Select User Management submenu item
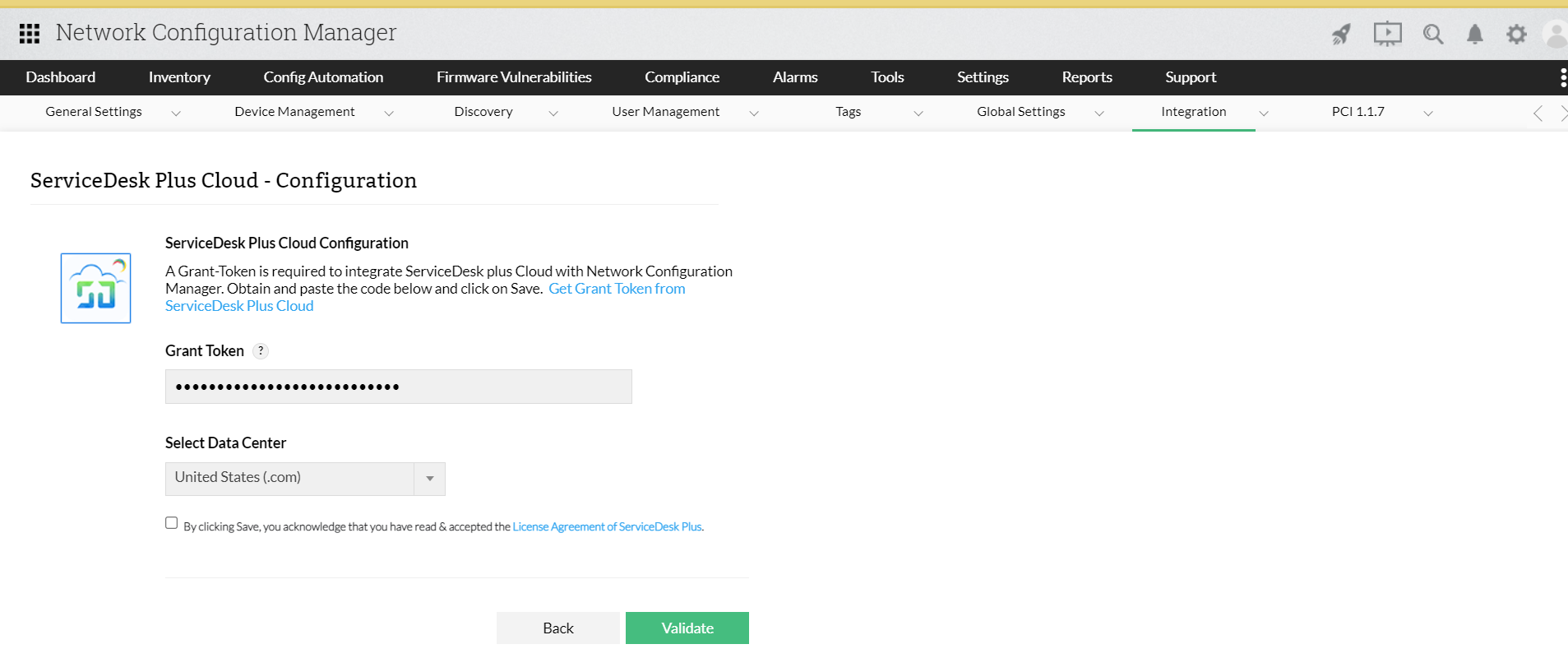Image resolution: width=1568 pixels, height=672 pixels. point(665,112)
